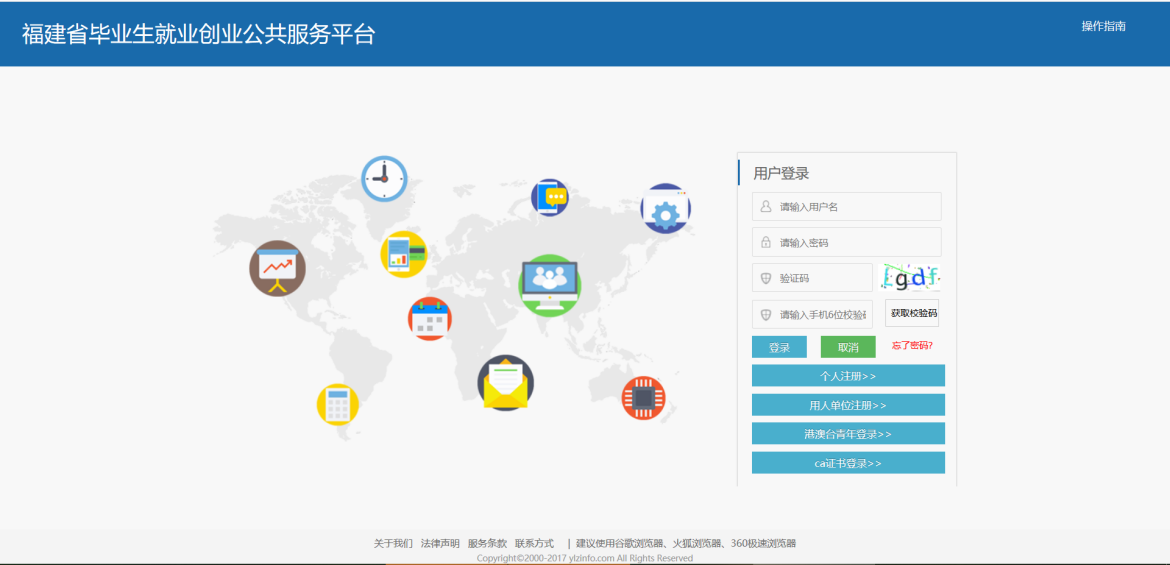
Task: Open 操作指南 in the top header
Action: pos(1103,26)
